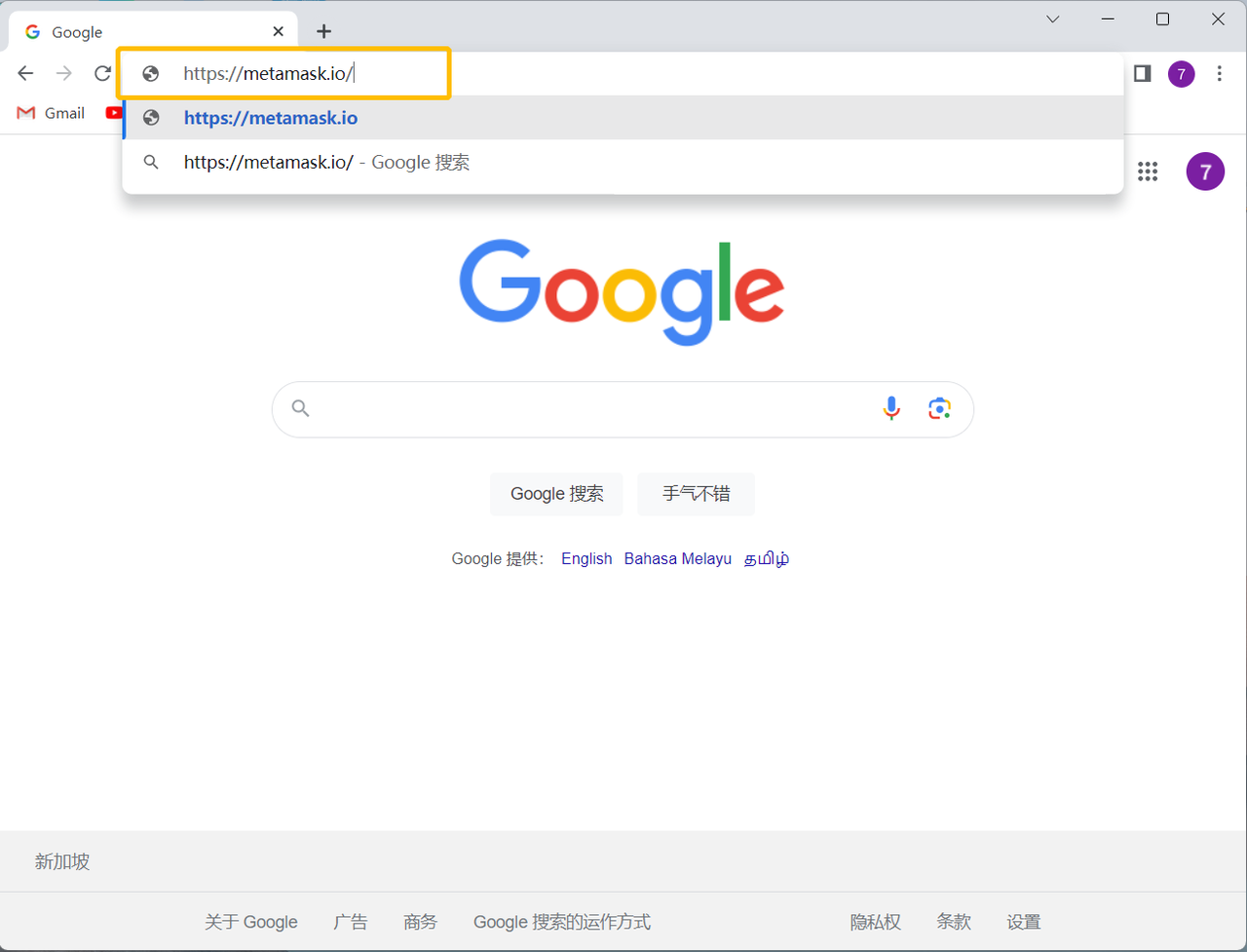Viewport: 1247px width, 952px height.
Task: Click the forward navigation arrow
Action: click(x=64, y=73)
